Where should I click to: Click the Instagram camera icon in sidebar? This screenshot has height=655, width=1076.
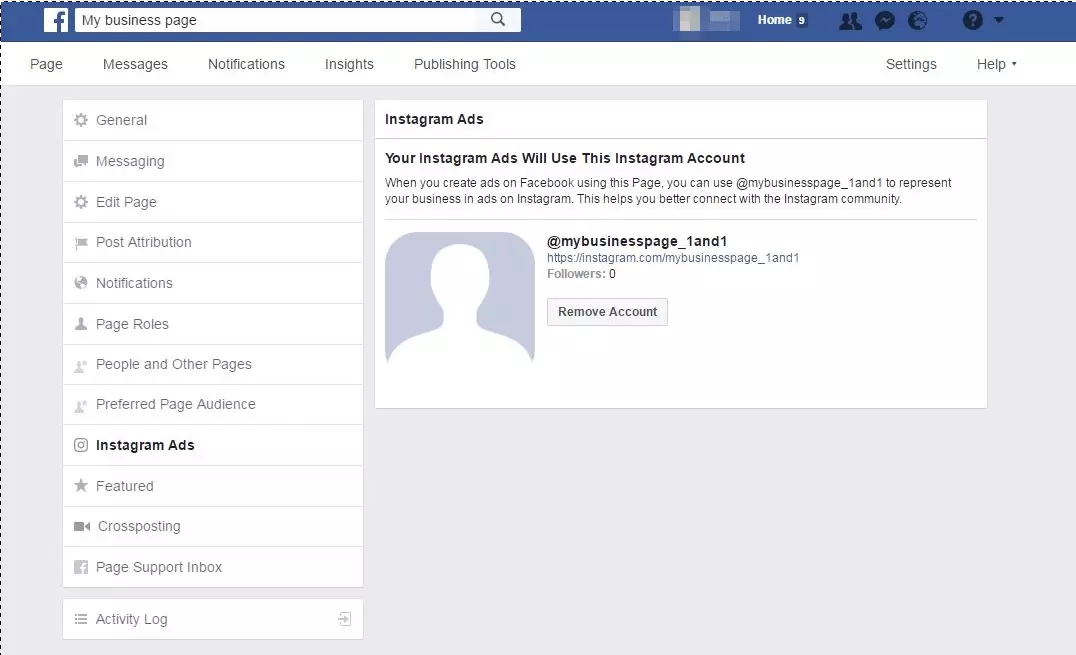[81, 445]
